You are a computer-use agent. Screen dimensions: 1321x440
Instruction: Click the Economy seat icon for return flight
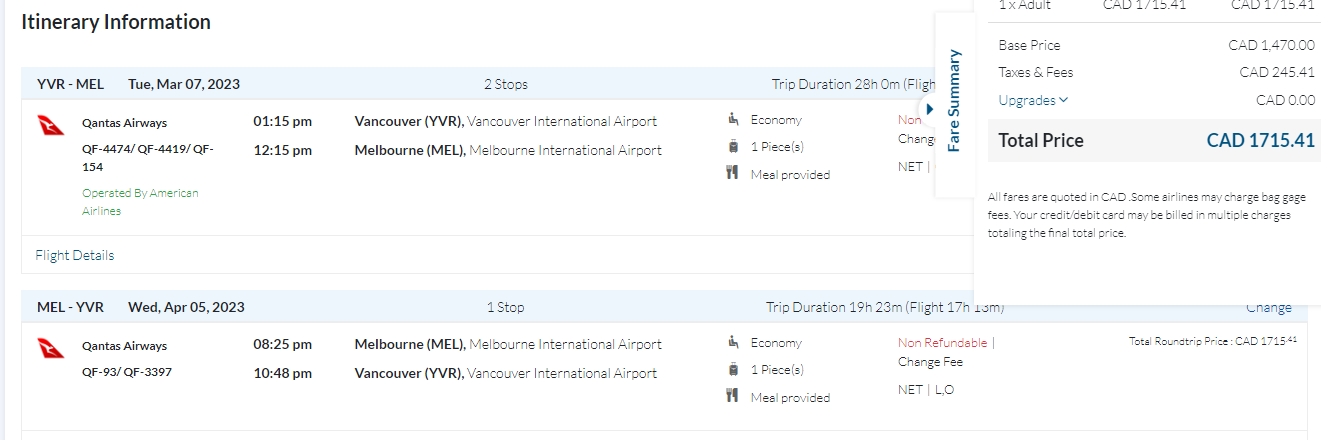734,343
